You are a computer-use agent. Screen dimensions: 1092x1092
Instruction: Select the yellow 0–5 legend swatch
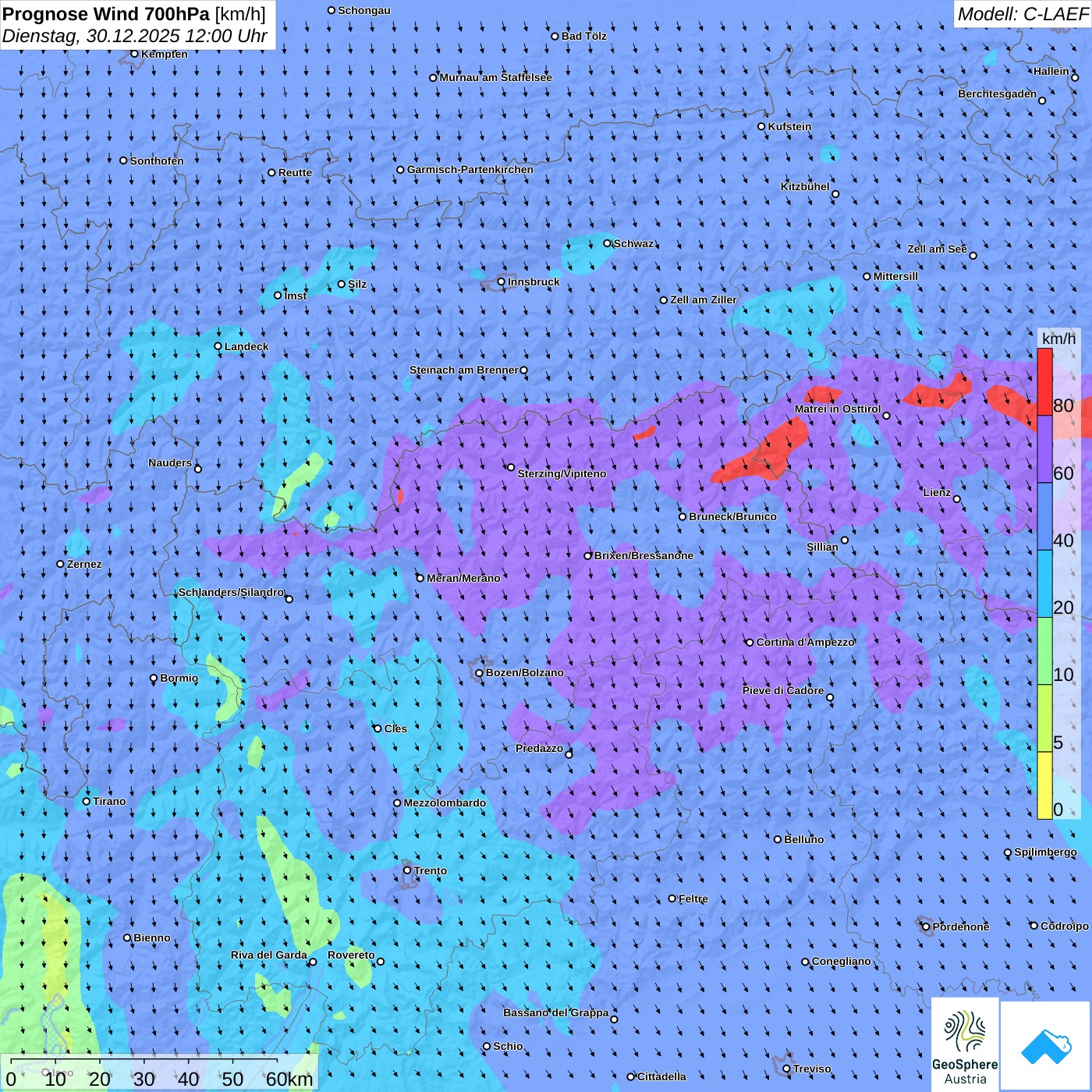tap(1044, 785)
